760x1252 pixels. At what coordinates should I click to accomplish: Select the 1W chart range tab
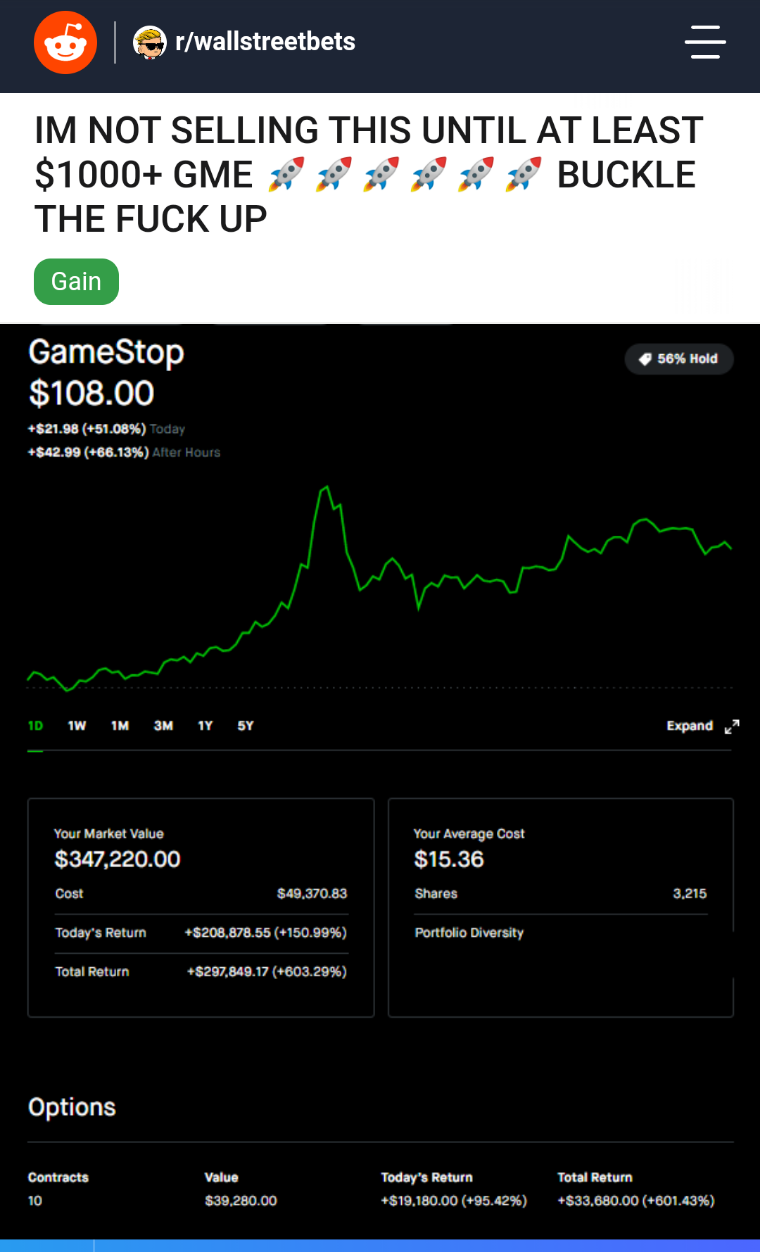pos(77,726)
